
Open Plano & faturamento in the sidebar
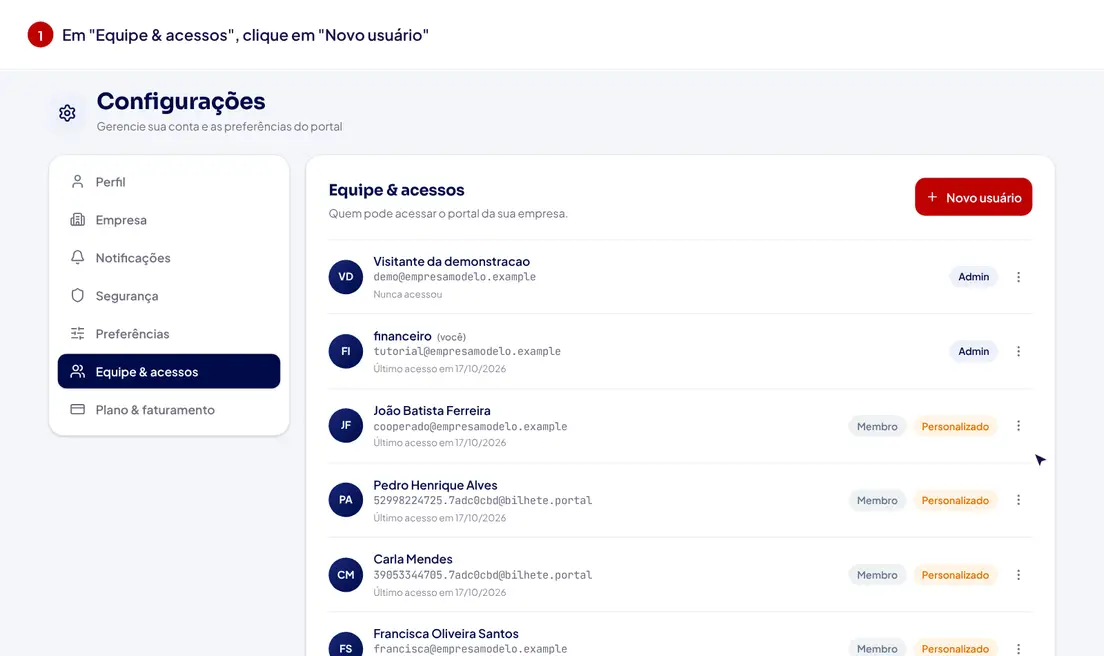point(169,410)
